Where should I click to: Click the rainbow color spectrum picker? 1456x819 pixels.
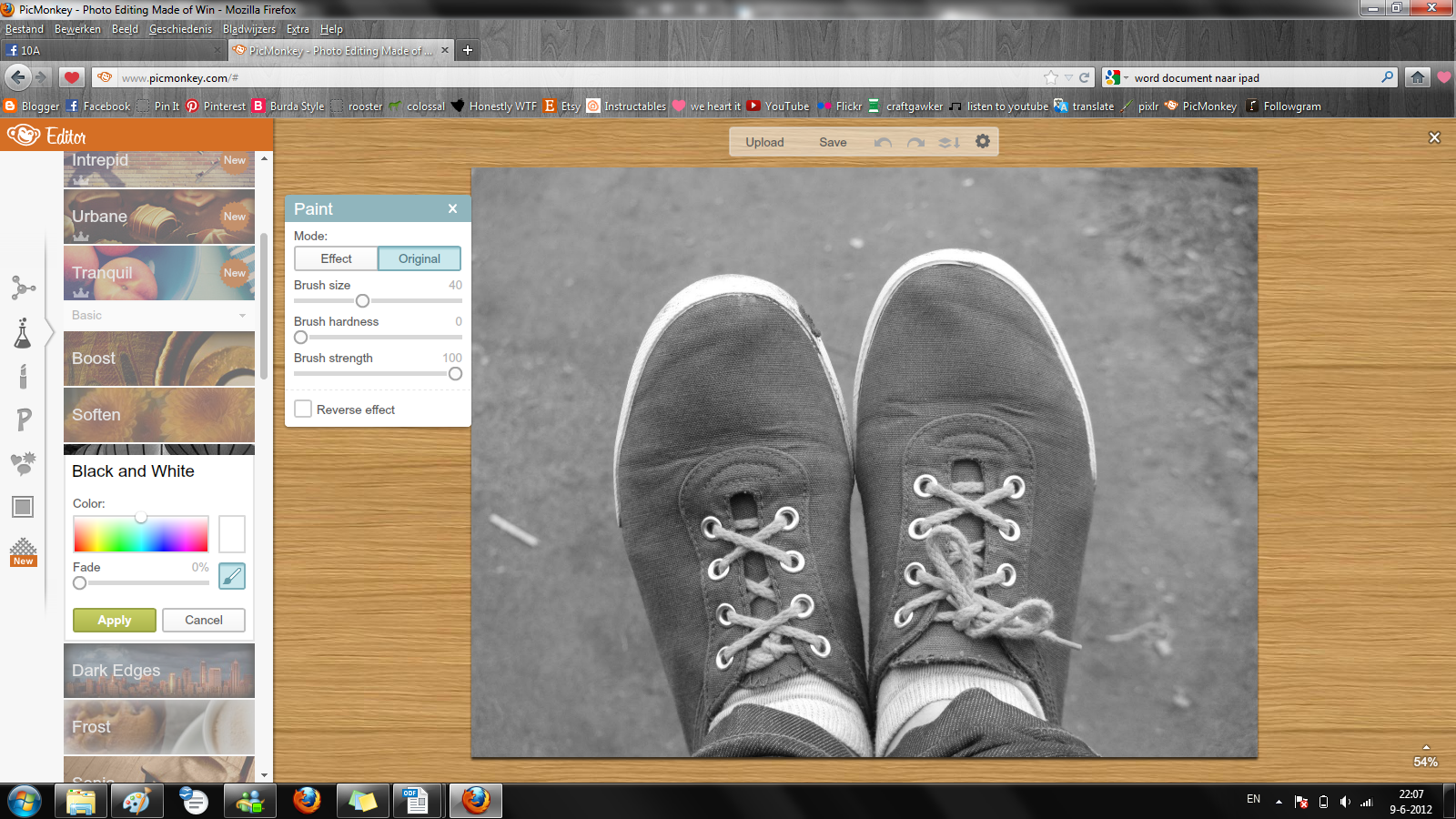coord(141,534)
